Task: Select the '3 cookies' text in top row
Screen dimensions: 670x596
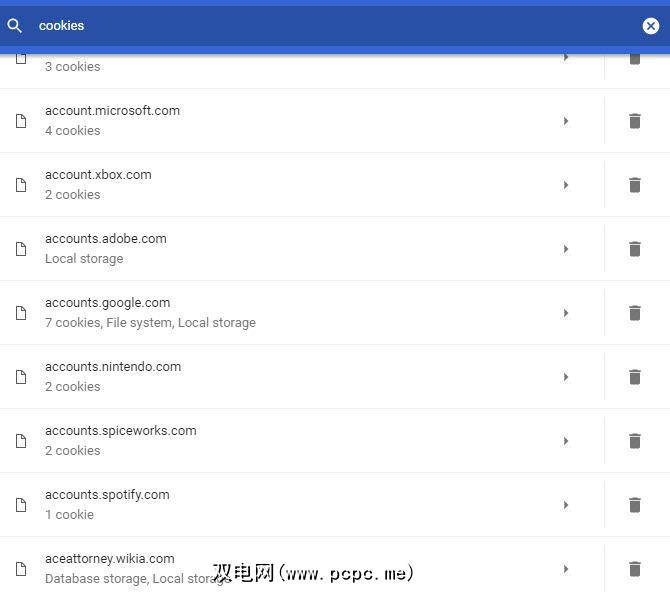Action: pyautogui.click(x=73, y=67)
